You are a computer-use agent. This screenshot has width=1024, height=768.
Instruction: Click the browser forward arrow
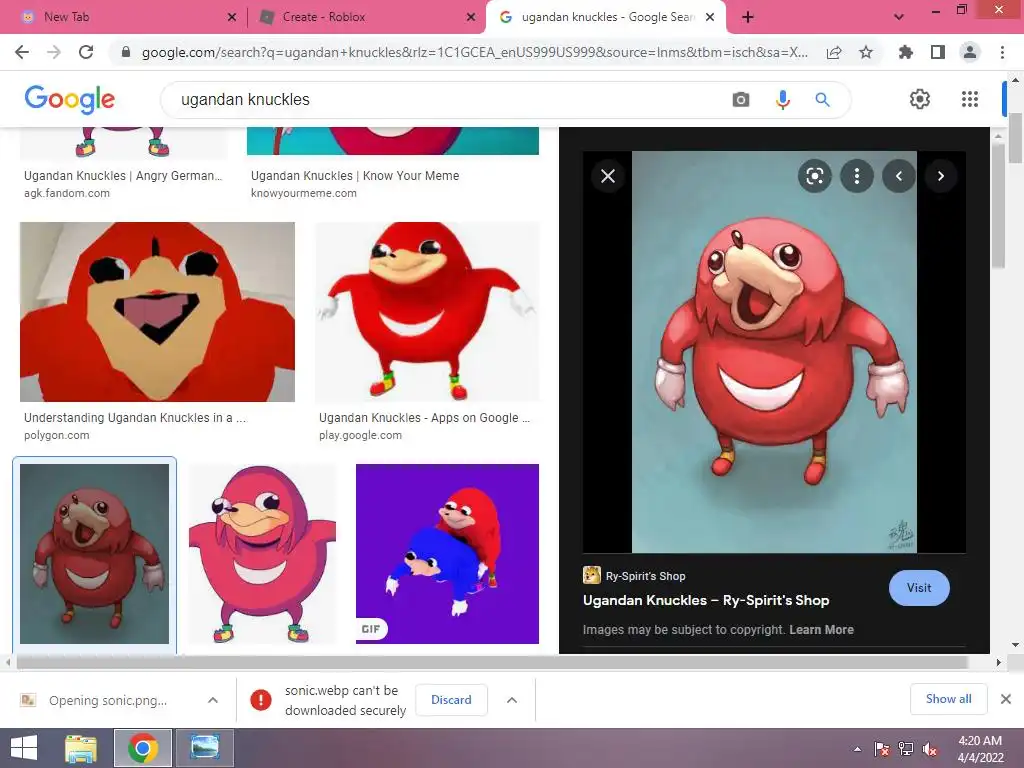point(54,52)
